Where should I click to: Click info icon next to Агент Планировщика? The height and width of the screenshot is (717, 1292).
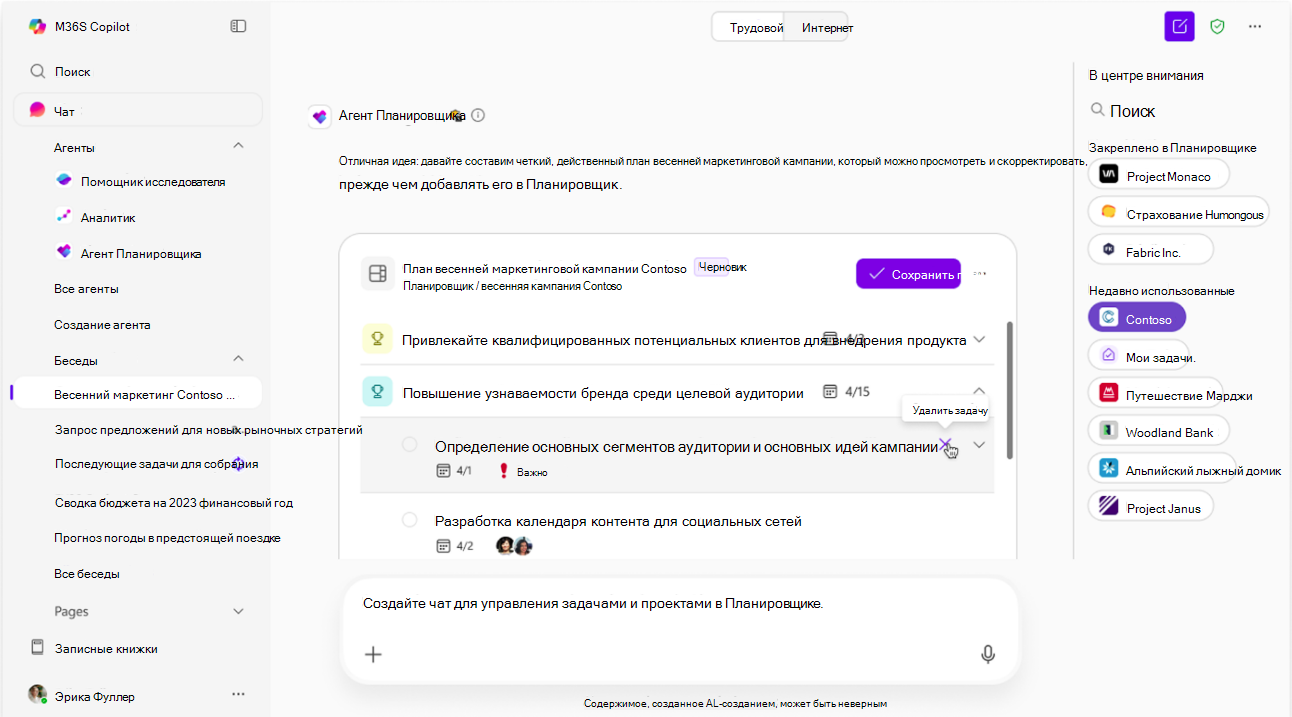(x=478, y=115)
